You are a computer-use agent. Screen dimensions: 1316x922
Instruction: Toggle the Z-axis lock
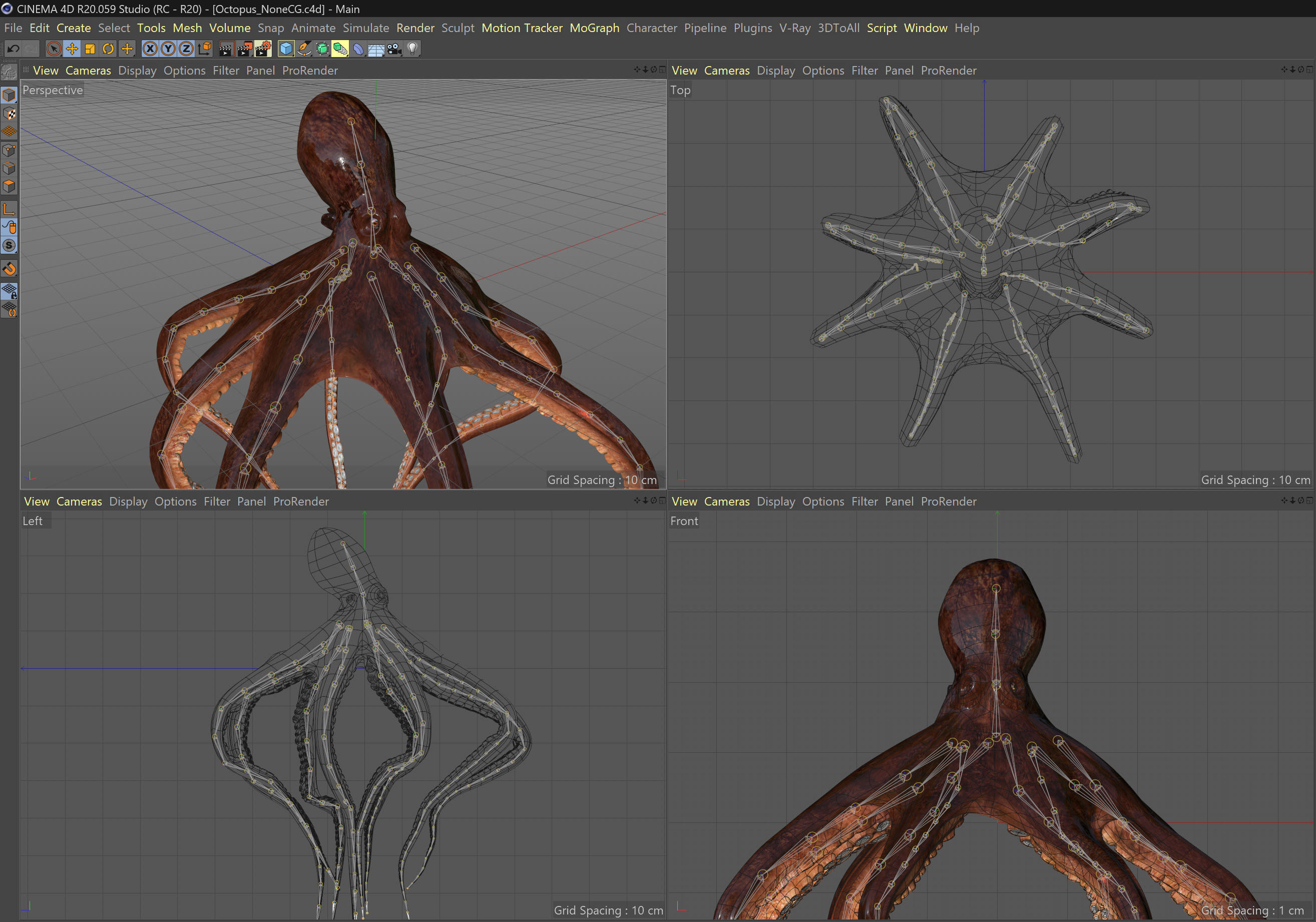coord(186,49)
